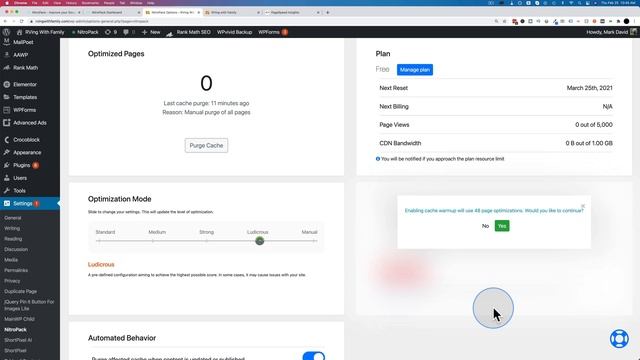Confirm cache warmup with Yes
This screenshot has height=360, width=640.
[x=502, y=226]
